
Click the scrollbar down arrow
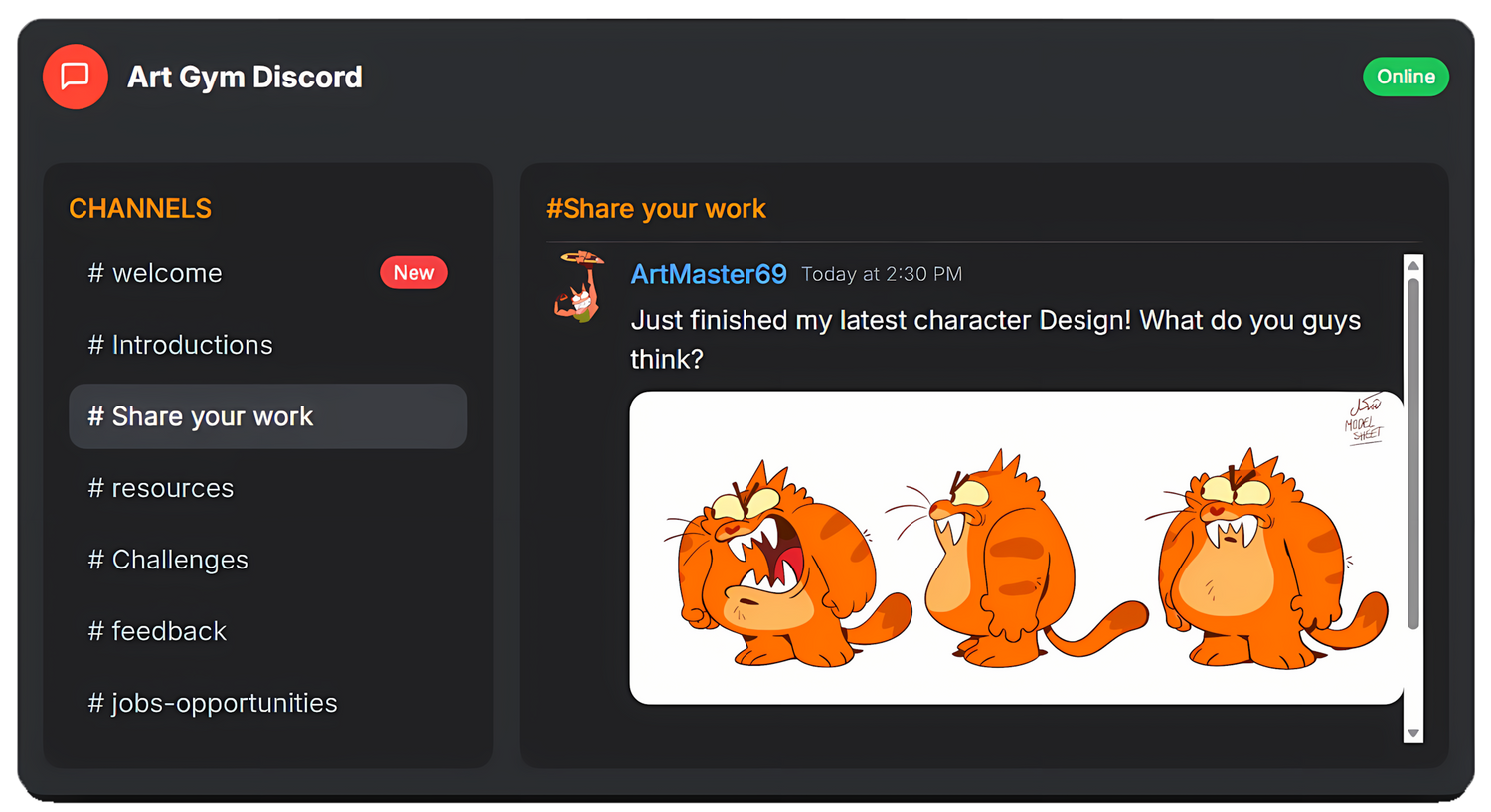tap(1413, 733)
